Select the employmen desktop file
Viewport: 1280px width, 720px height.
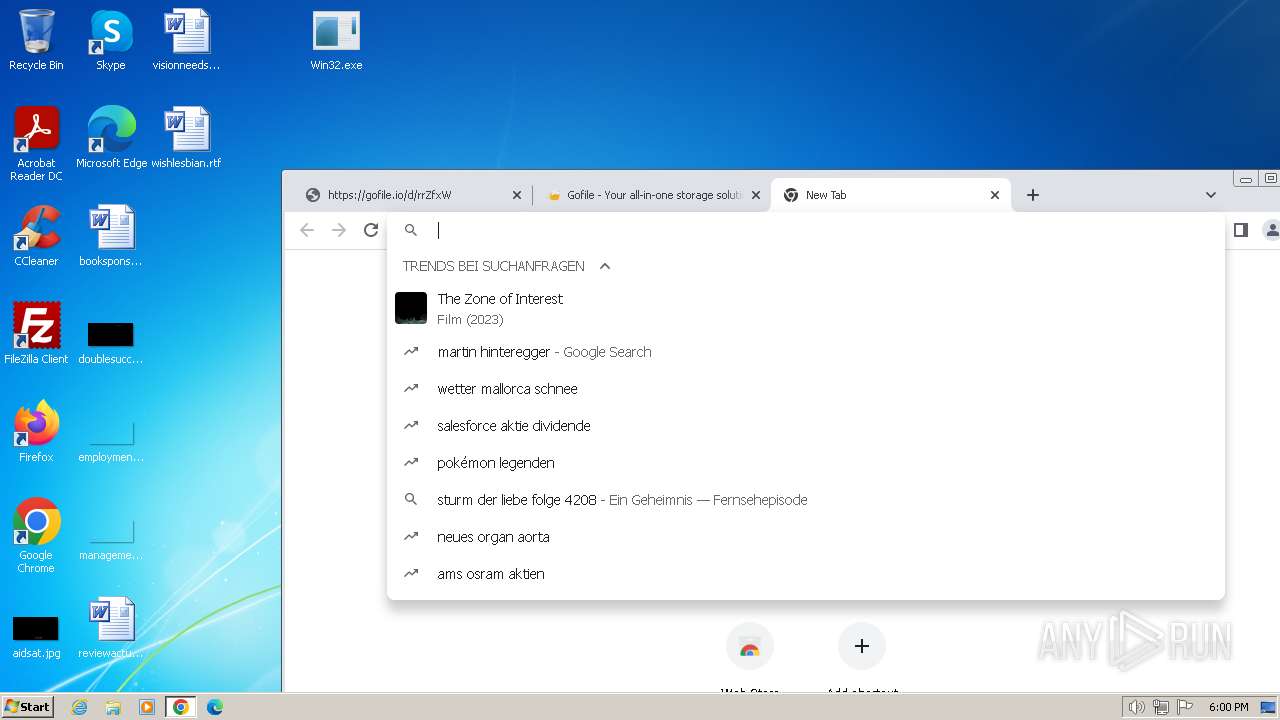110,440
